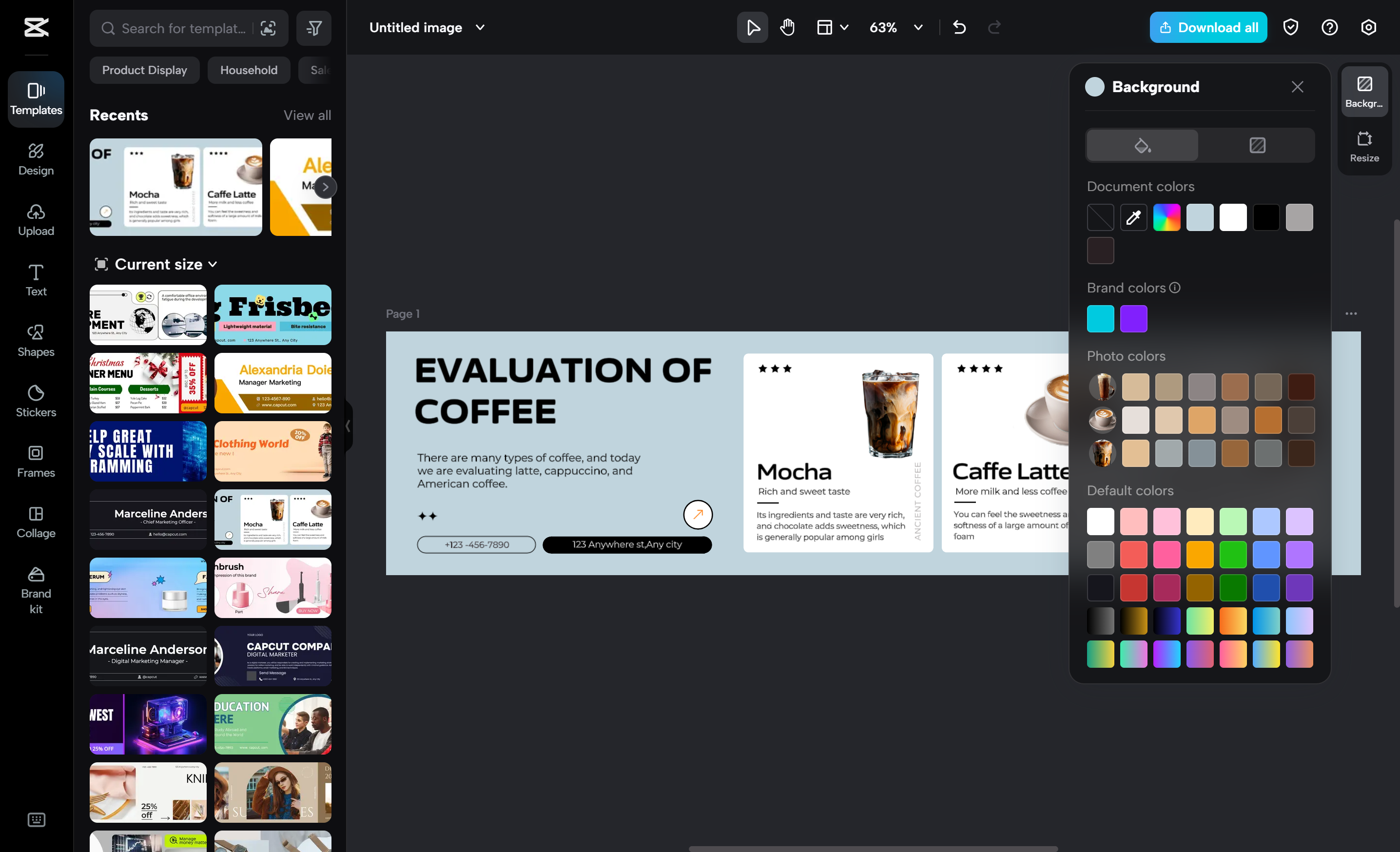Collapse the Current size section
The width and height of the screenshot is (1400, 852).
[x=213, y=264]
